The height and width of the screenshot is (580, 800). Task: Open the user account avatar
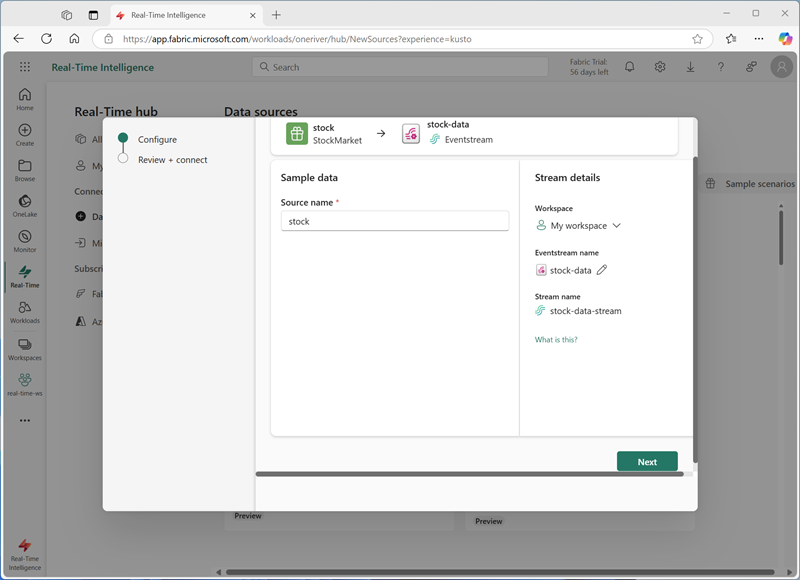(782, 67)
